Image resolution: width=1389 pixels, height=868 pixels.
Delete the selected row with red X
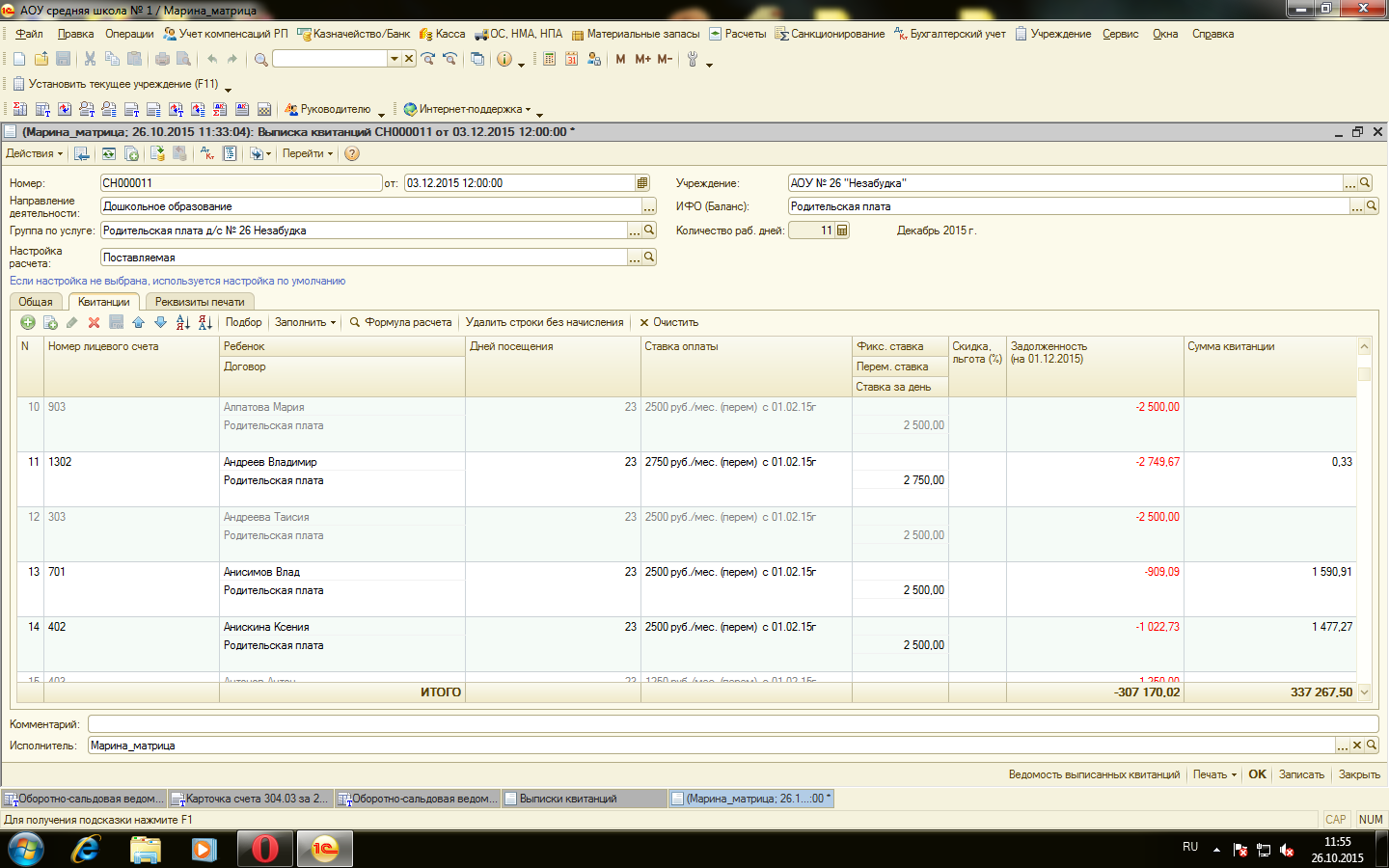click(x=94, y=323)
